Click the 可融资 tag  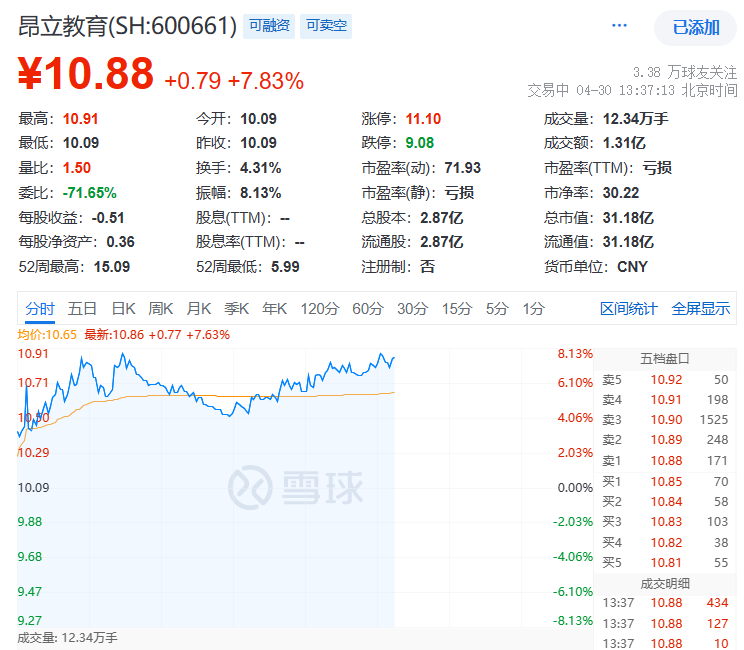[269, 26]
